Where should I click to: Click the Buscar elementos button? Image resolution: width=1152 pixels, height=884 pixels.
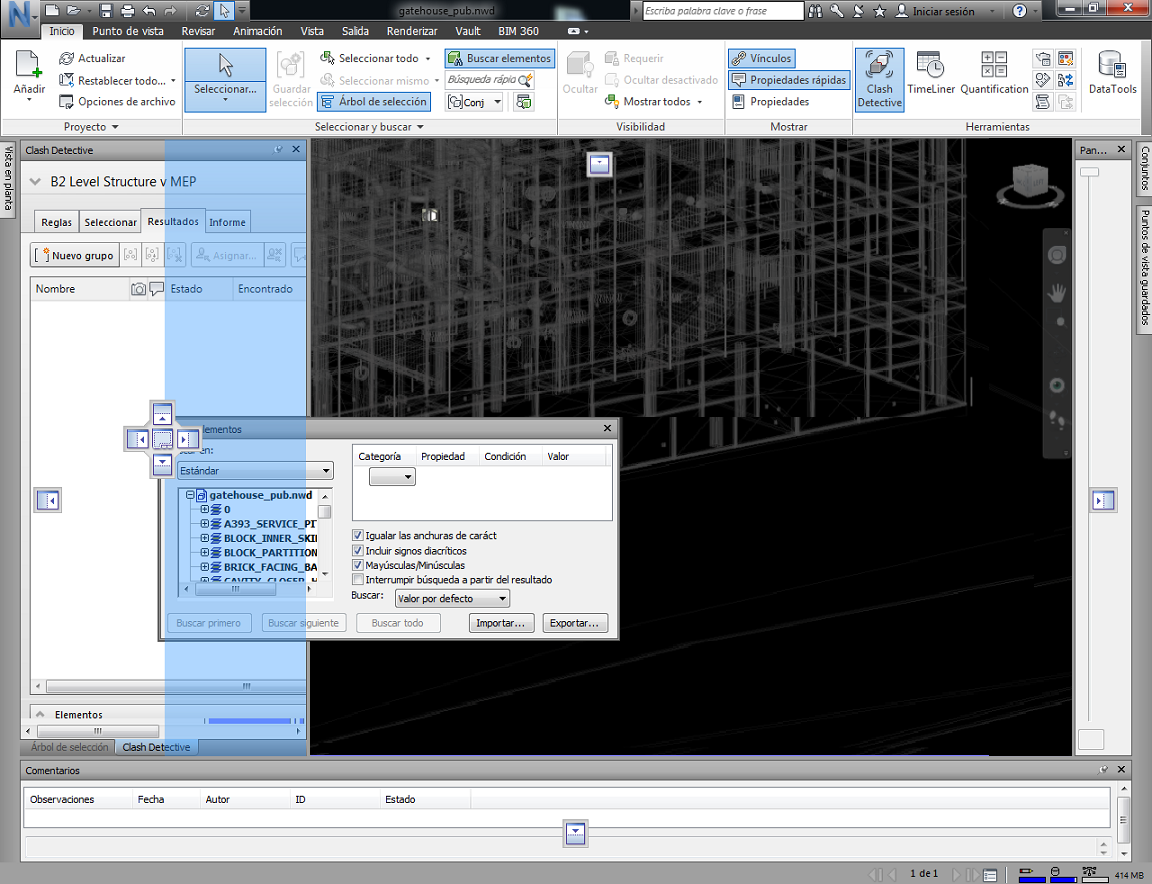pyautogui.click(x=499, y=59)
